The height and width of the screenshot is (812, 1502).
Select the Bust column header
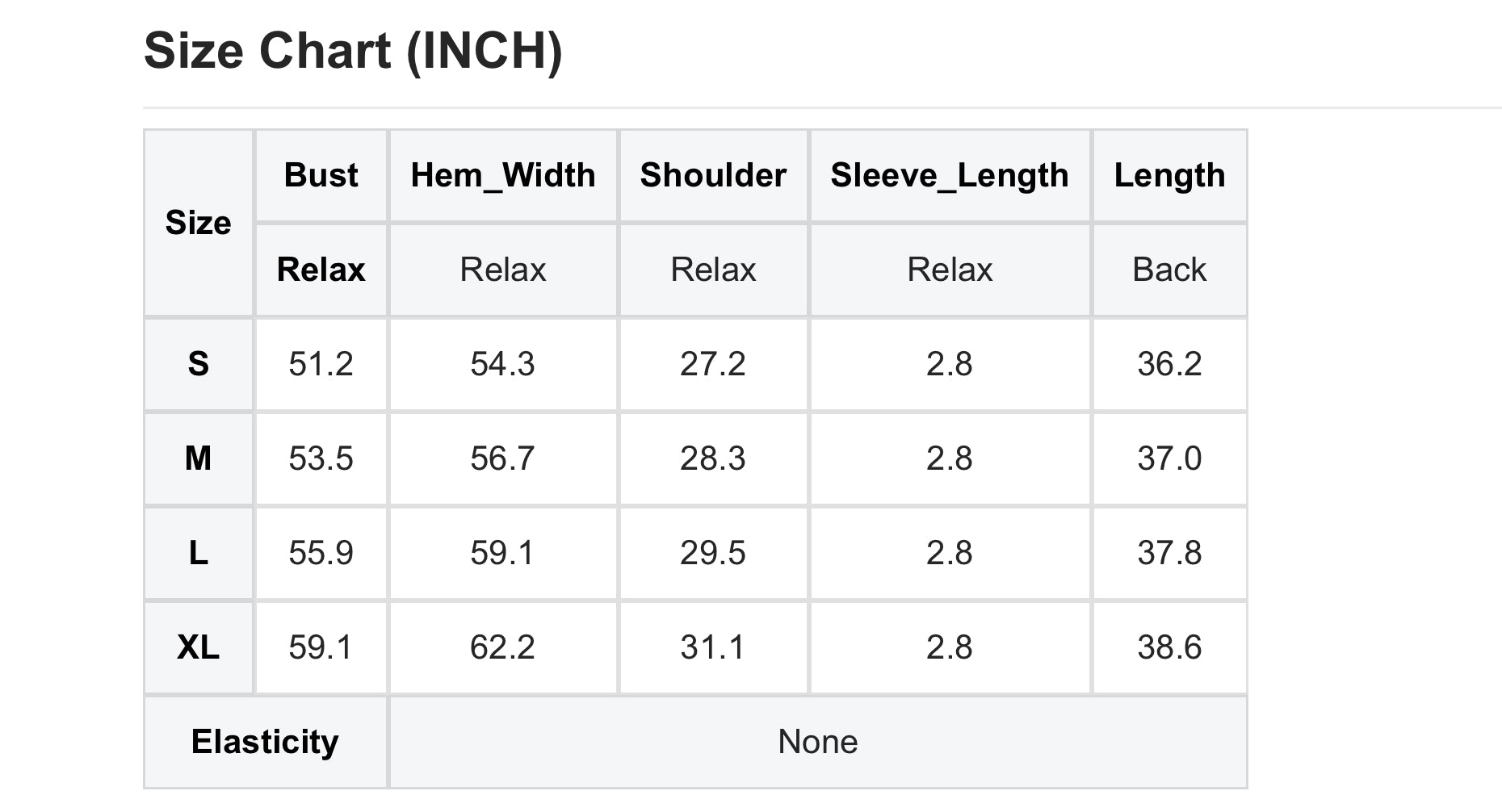(321, 175)
